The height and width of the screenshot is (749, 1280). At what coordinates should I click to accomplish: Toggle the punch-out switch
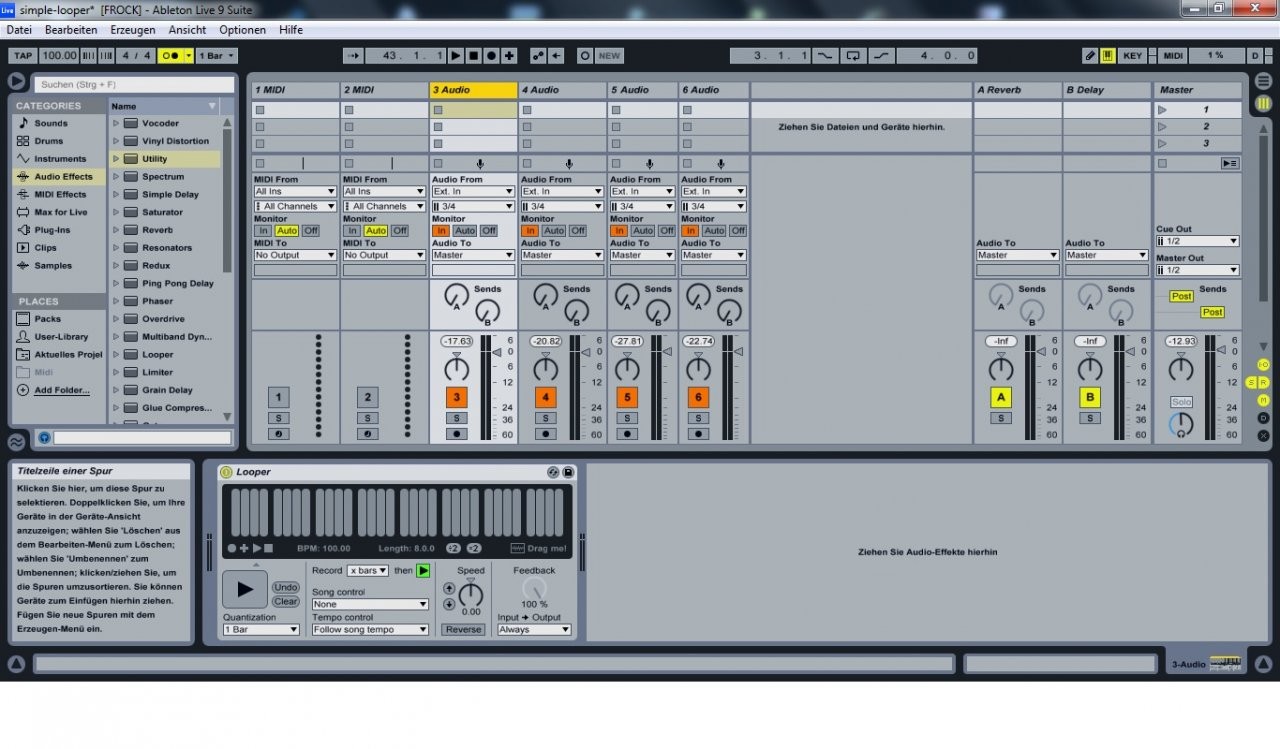point(879,56)
